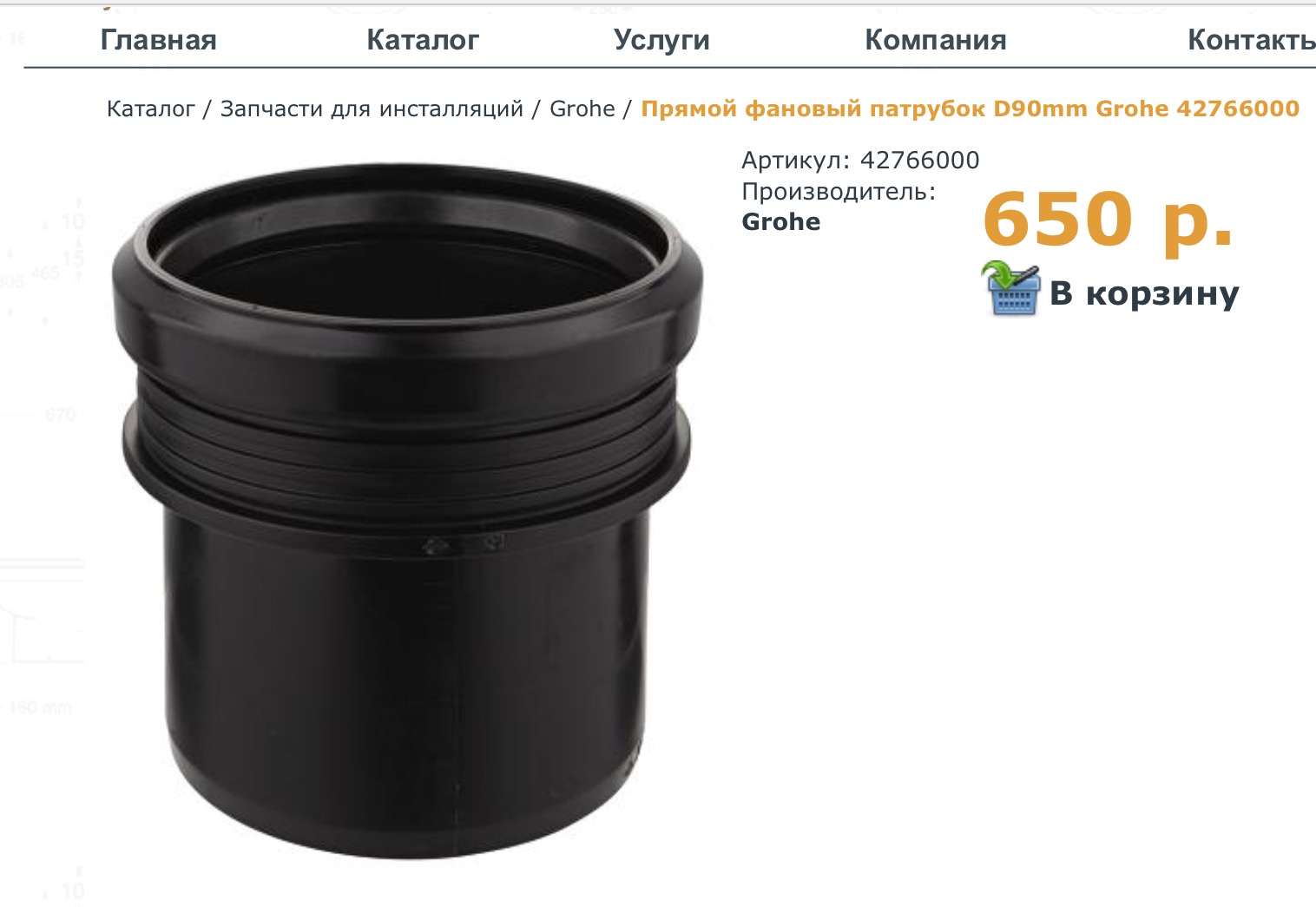Click the bold Grohe manufacturer link
Screen dimensions: 1316x907
point(780,221)
